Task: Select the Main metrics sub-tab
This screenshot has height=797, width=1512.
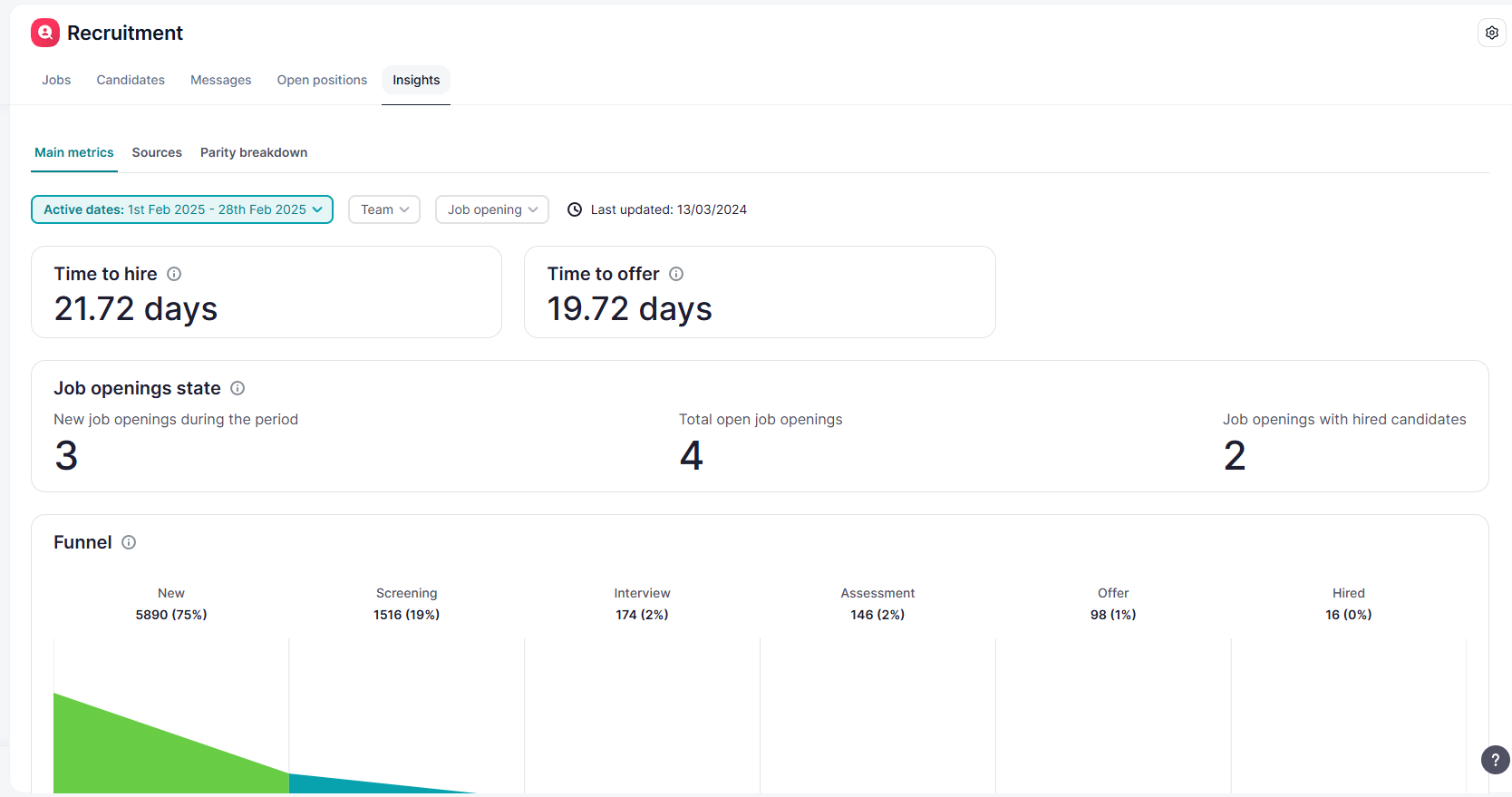Action: click(74, 152)
